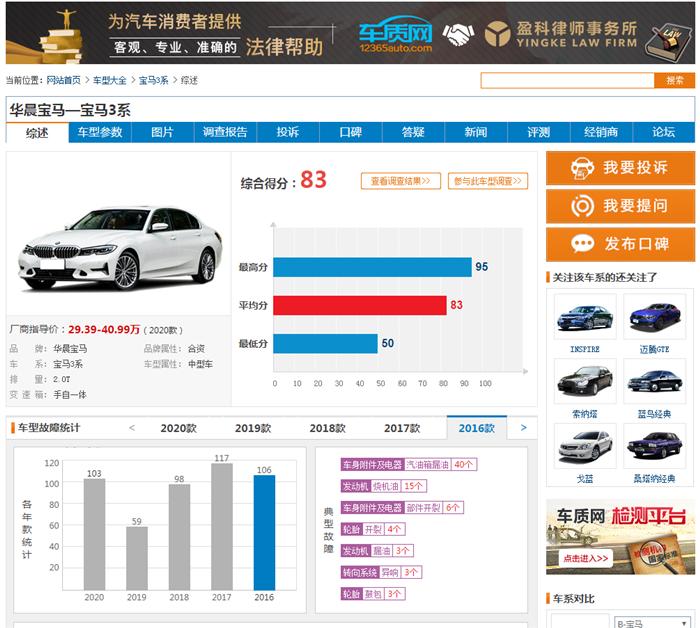Click the Yingke Law Firm logo

point(561,34)
